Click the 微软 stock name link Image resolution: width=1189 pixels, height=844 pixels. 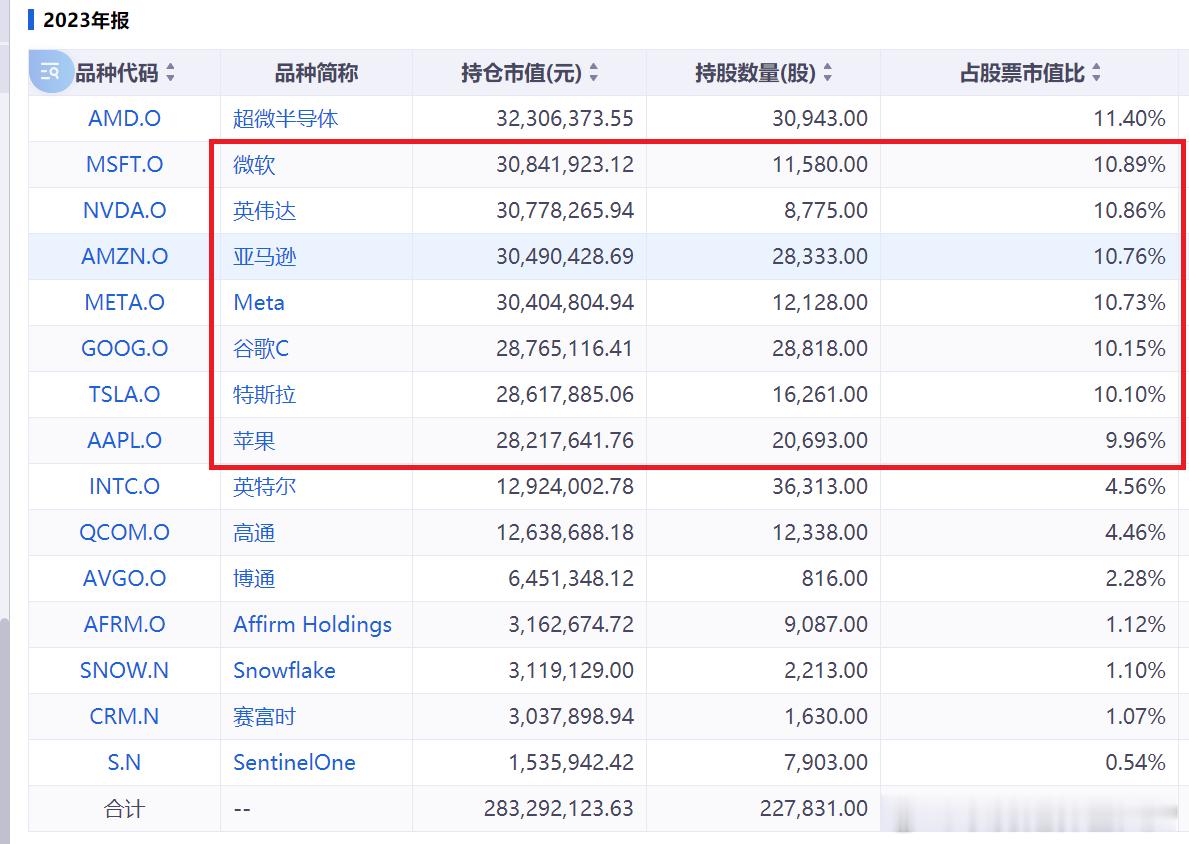coord(254,165)
